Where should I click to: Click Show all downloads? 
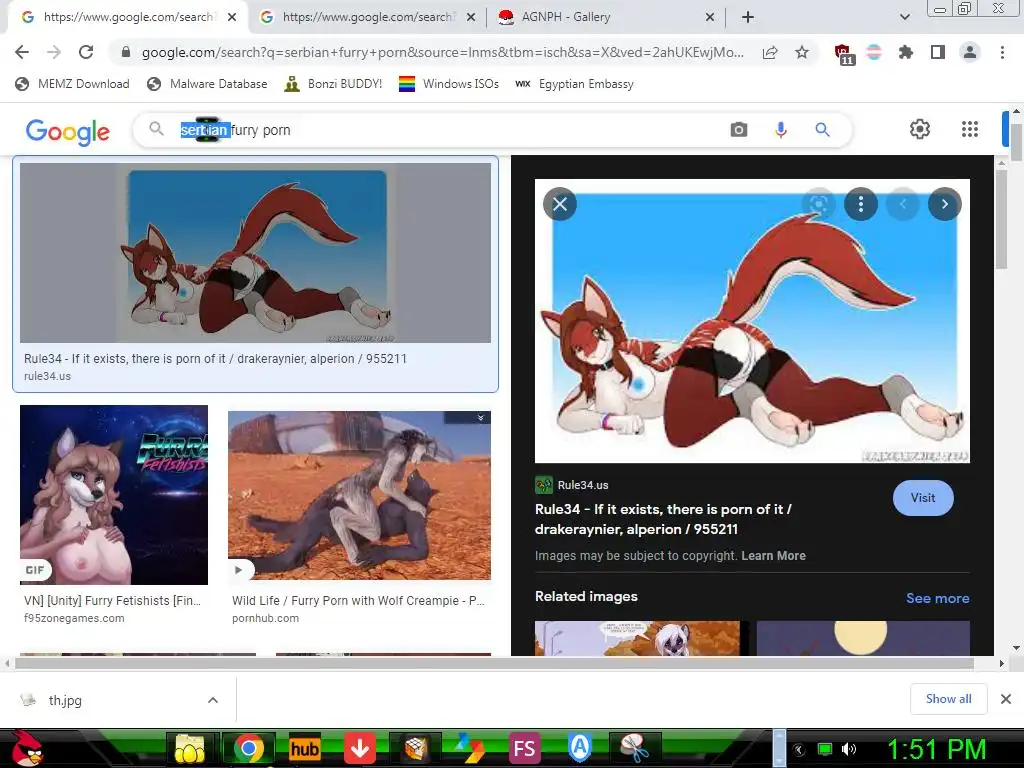click(x=948, y=699)
